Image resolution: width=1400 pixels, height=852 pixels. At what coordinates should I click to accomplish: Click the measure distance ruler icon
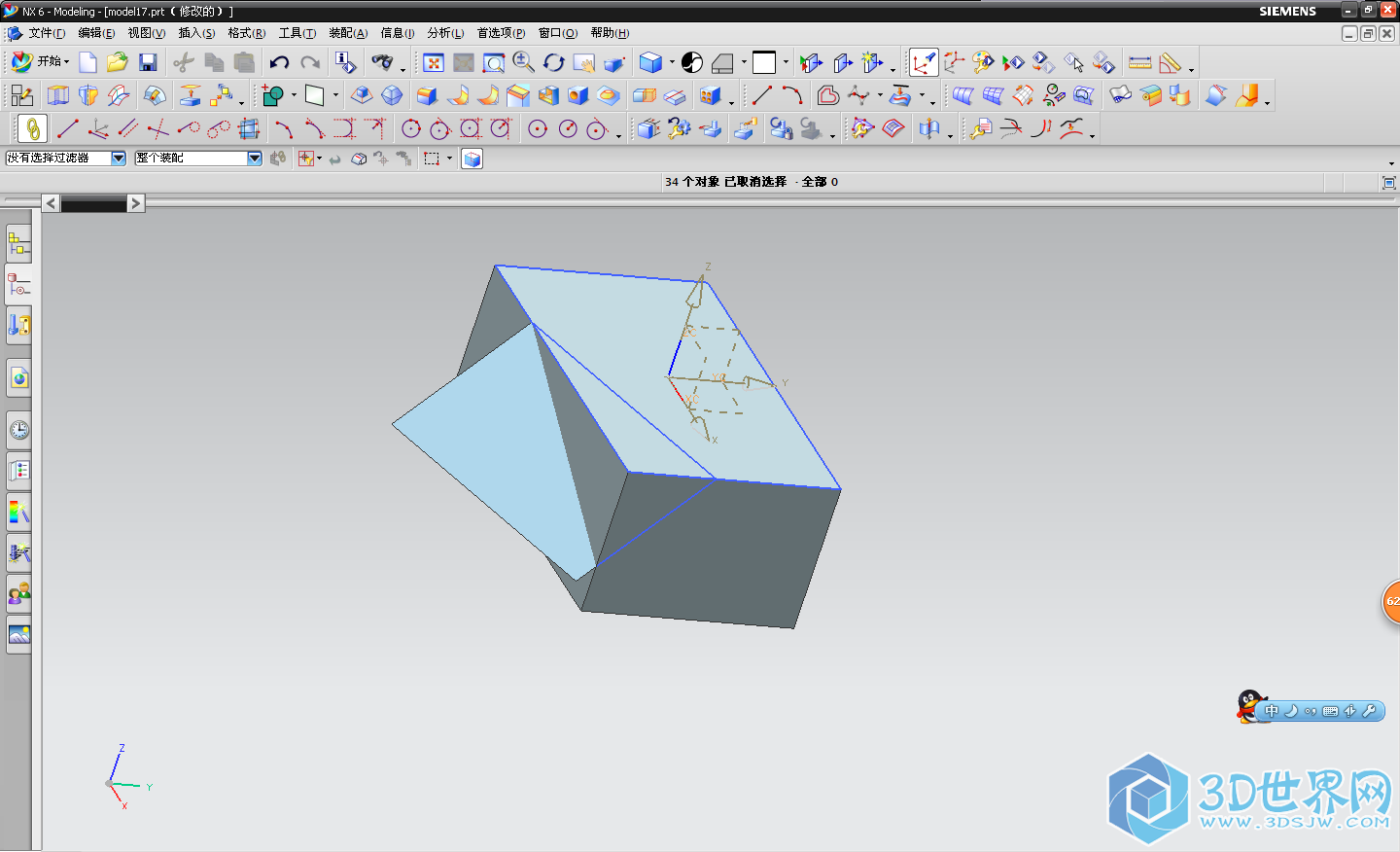pos(1140,62)
